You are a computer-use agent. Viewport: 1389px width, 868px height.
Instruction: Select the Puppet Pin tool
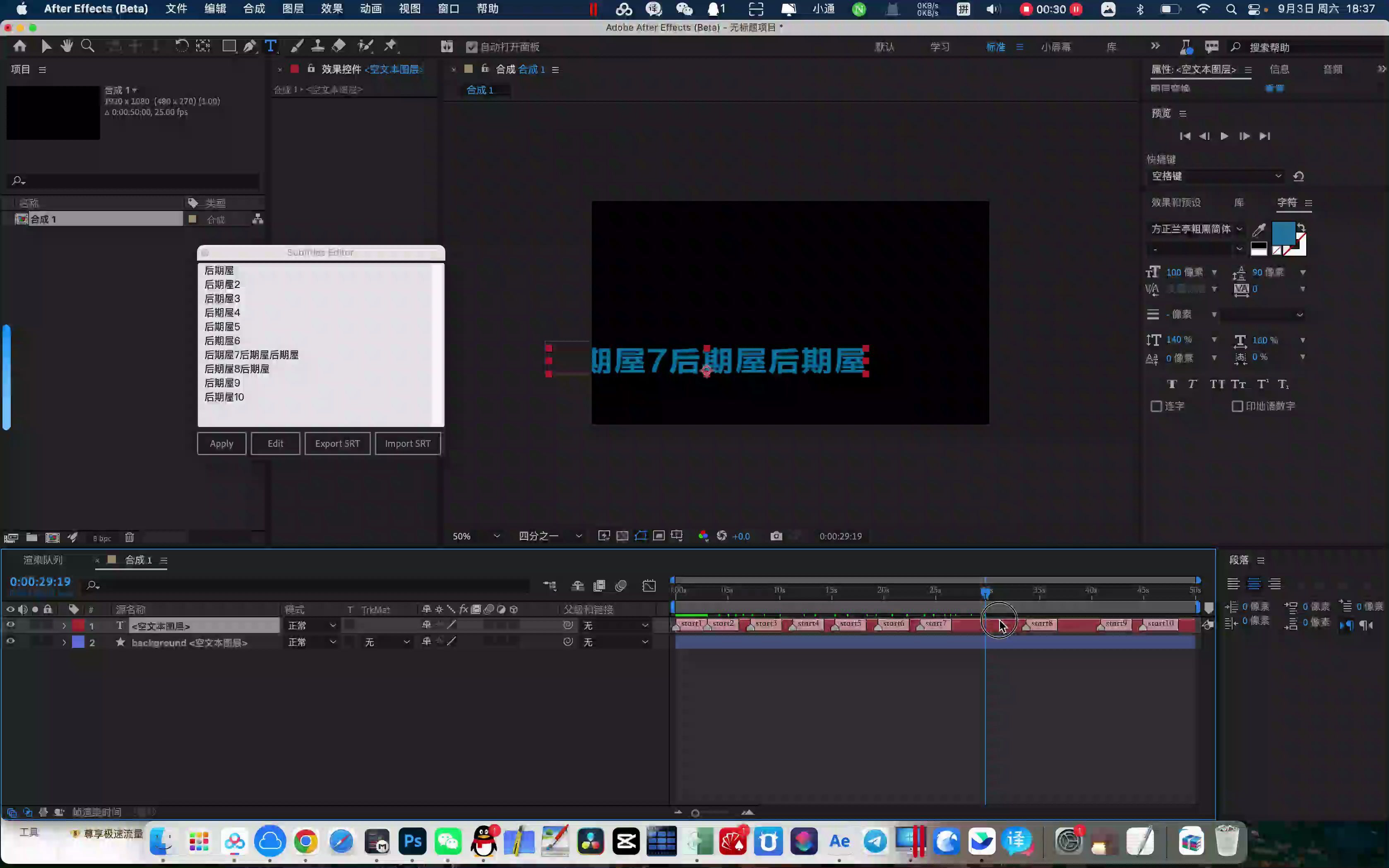391,46
